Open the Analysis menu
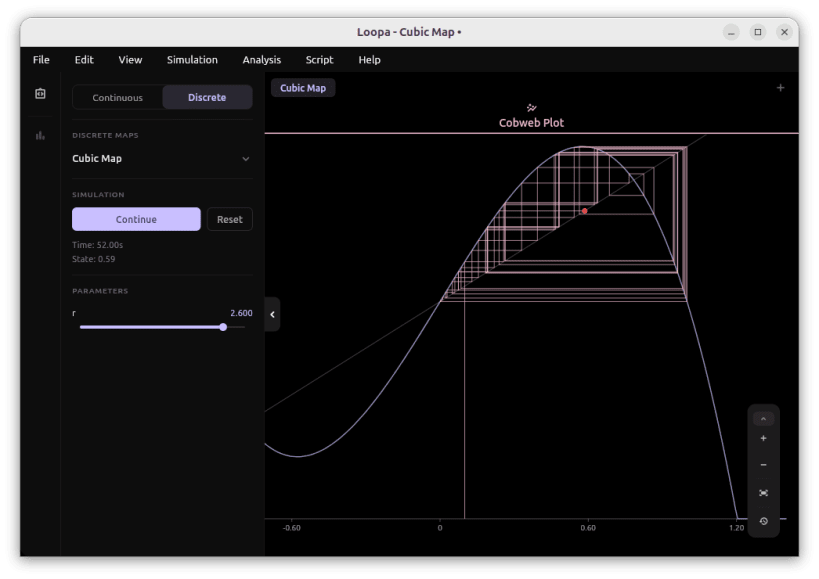Viewport: 819px width, 579px height. point(262,60)
